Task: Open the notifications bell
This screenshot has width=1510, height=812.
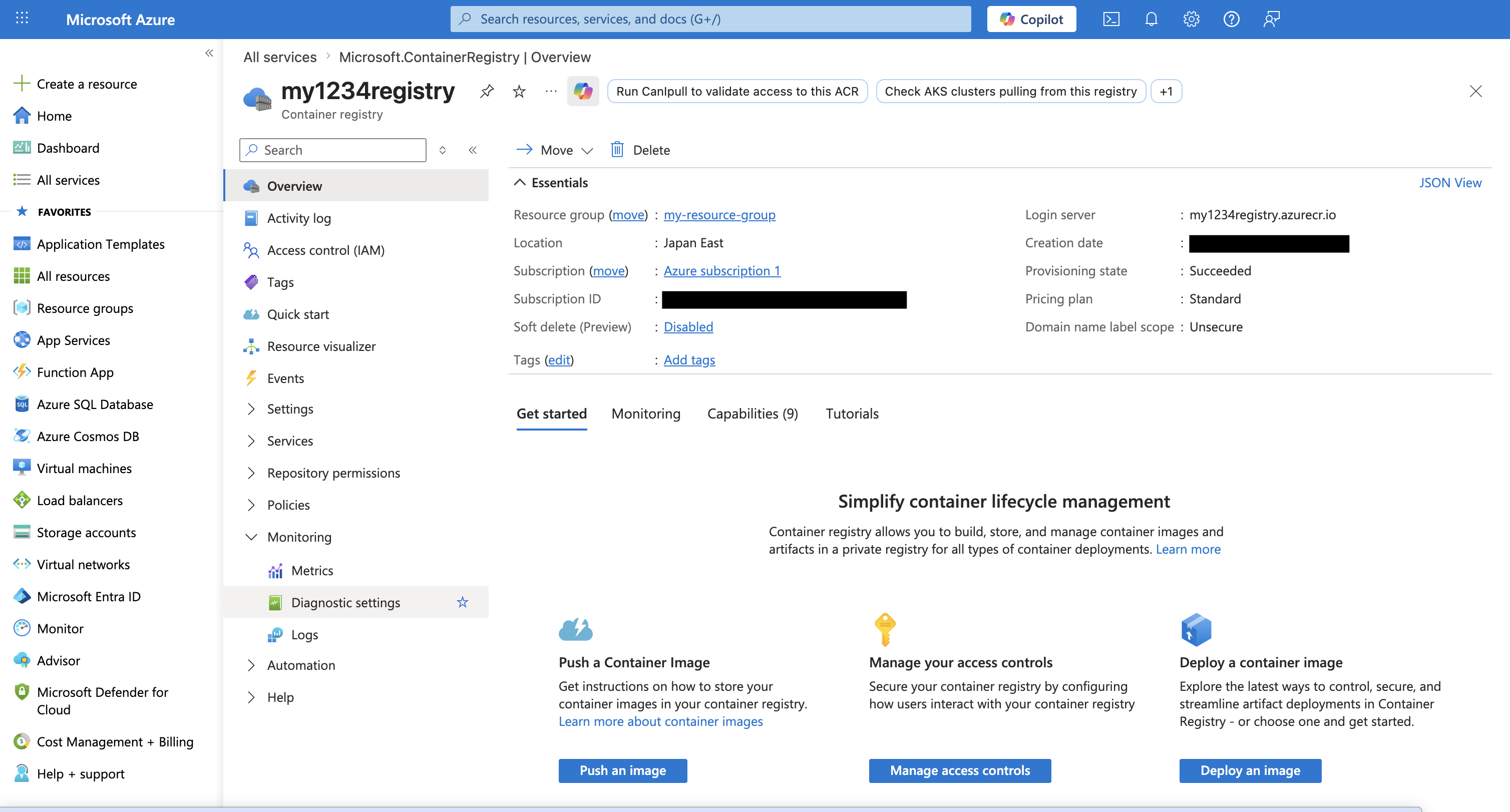Action: pos(1151,20)
